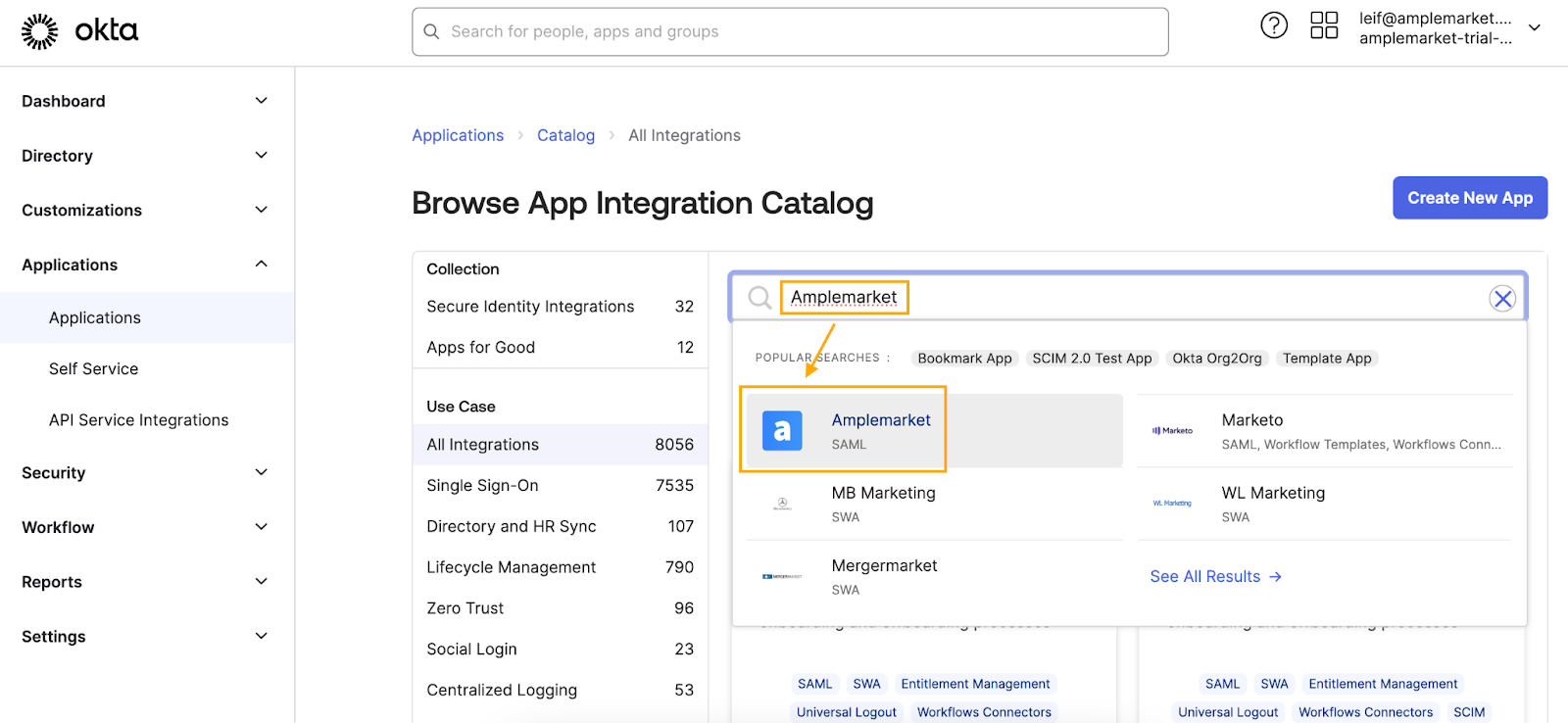Clear the catalog search with X icon
Image resolution: width=1568 pixels, height=723 pixels.
(x=1501, y=298)
